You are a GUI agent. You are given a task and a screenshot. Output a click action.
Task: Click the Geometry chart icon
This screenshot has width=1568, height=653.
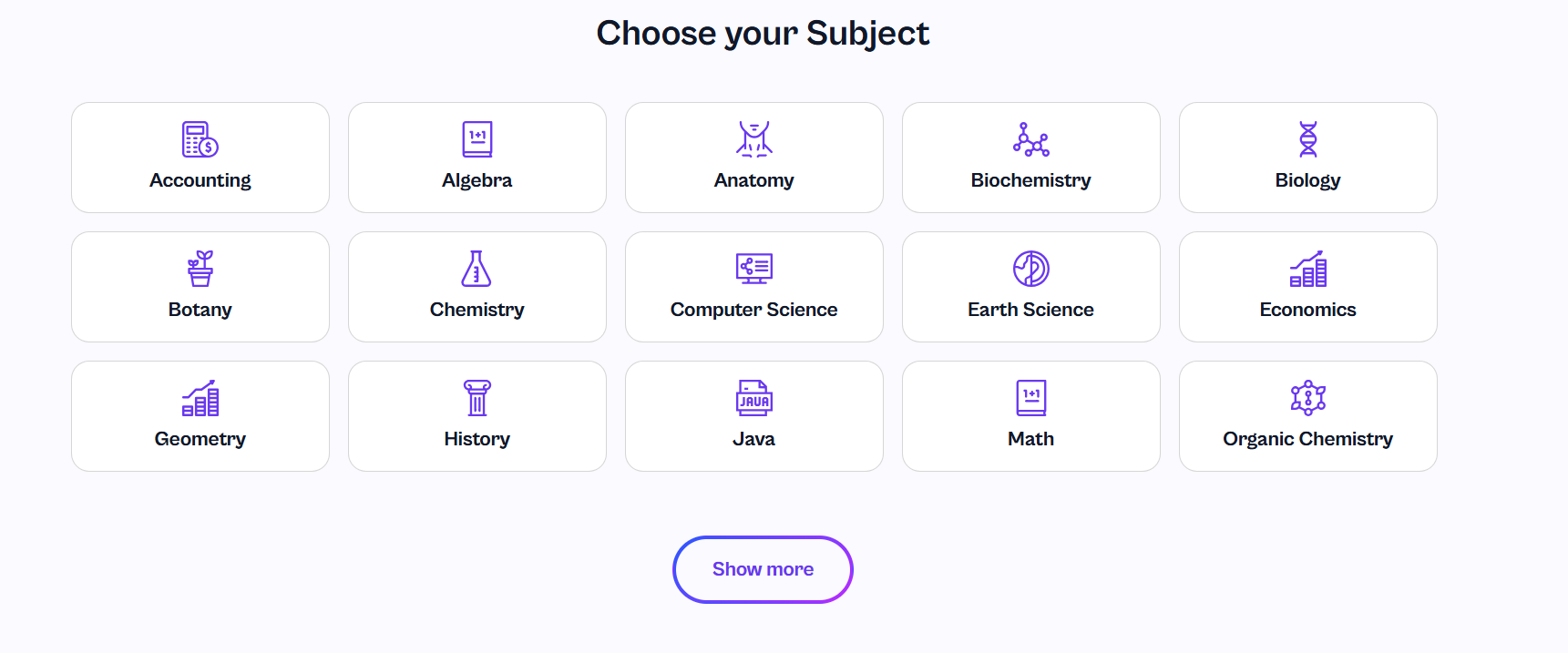point(200,398)
